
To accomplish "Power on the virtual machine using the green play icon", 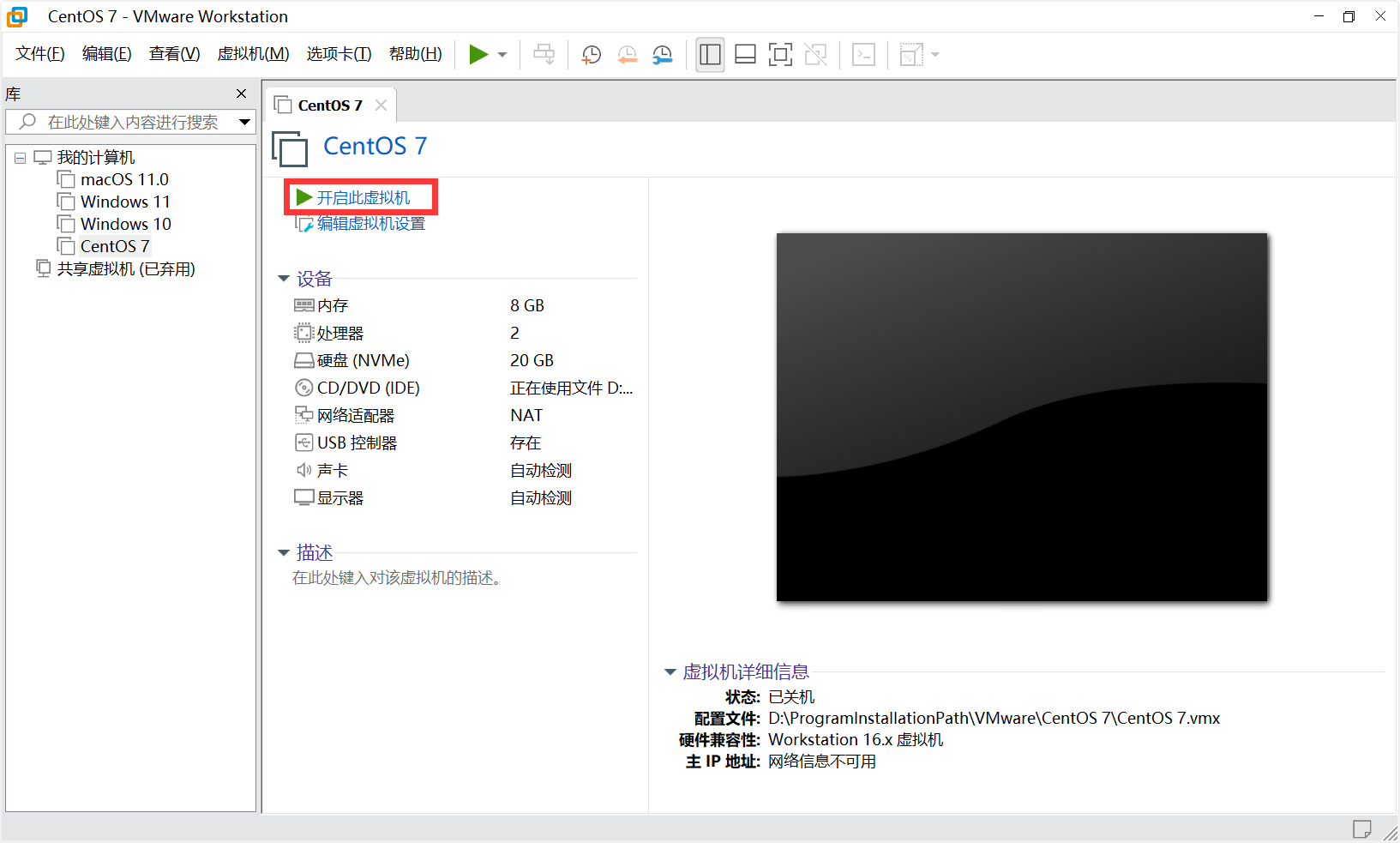I will (478, 54).
